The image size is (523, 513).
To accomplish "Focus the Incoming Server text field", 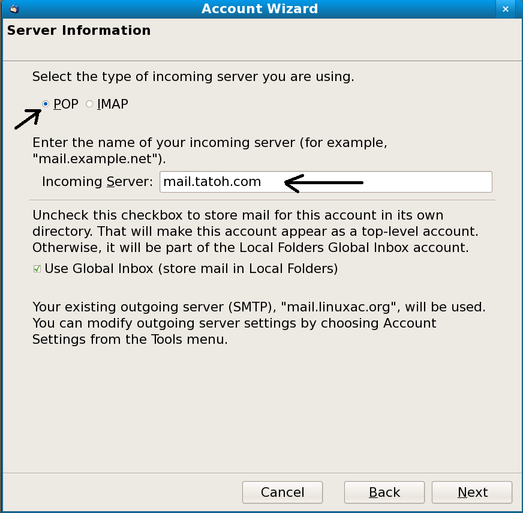I will (x=326, y=182).
